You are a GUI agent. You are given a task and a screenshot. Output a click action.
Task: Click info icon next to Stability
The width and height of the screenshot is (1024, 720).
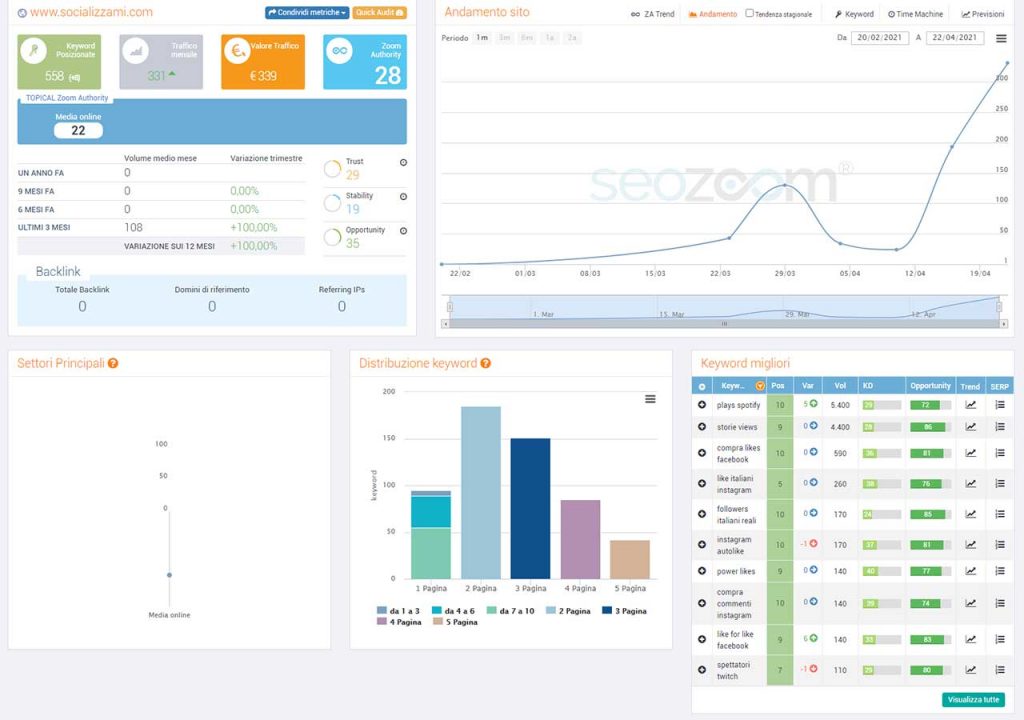pyautogui.click(x=404, y=197)
